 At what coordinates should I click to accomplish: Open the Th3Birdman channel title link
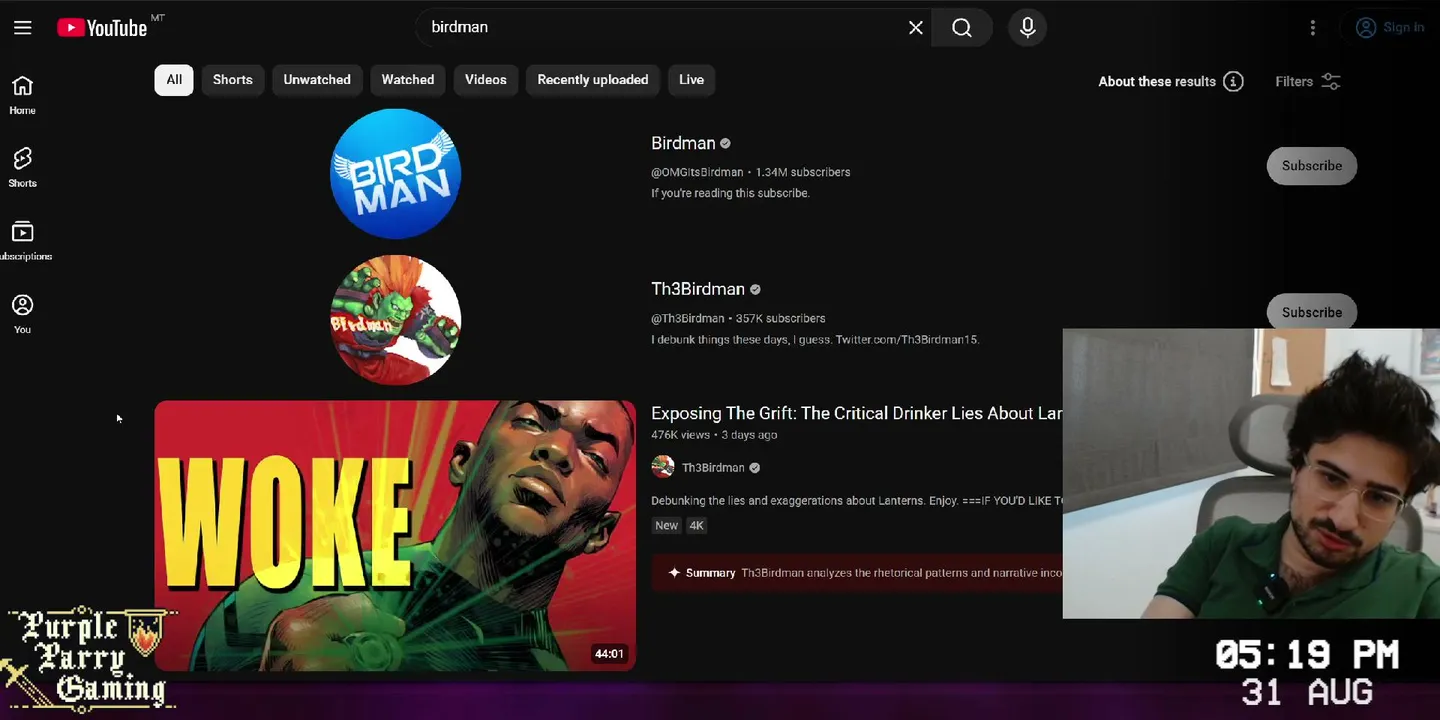[x=698, y=289]
